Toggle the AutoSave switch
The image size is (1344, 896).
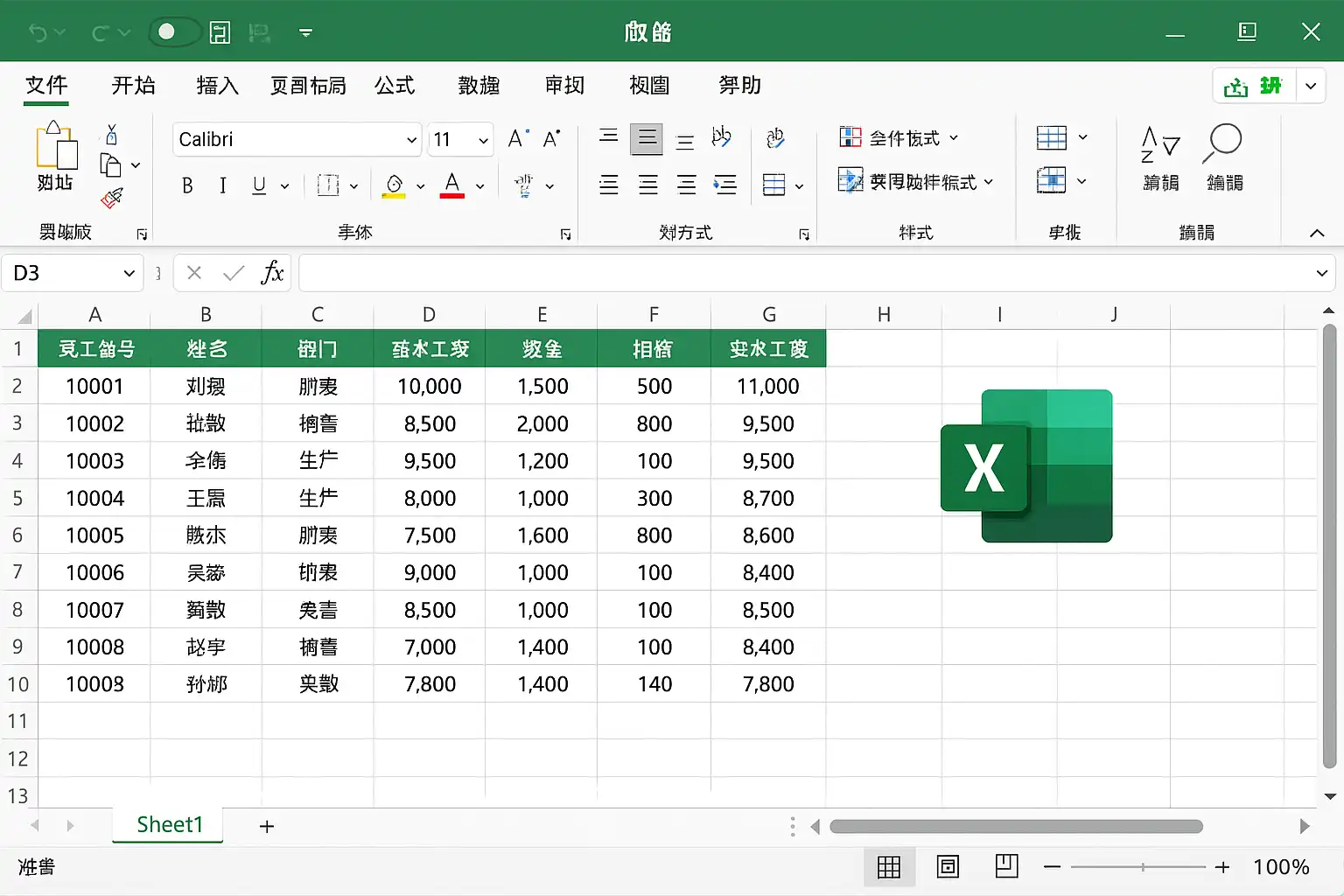174,32
